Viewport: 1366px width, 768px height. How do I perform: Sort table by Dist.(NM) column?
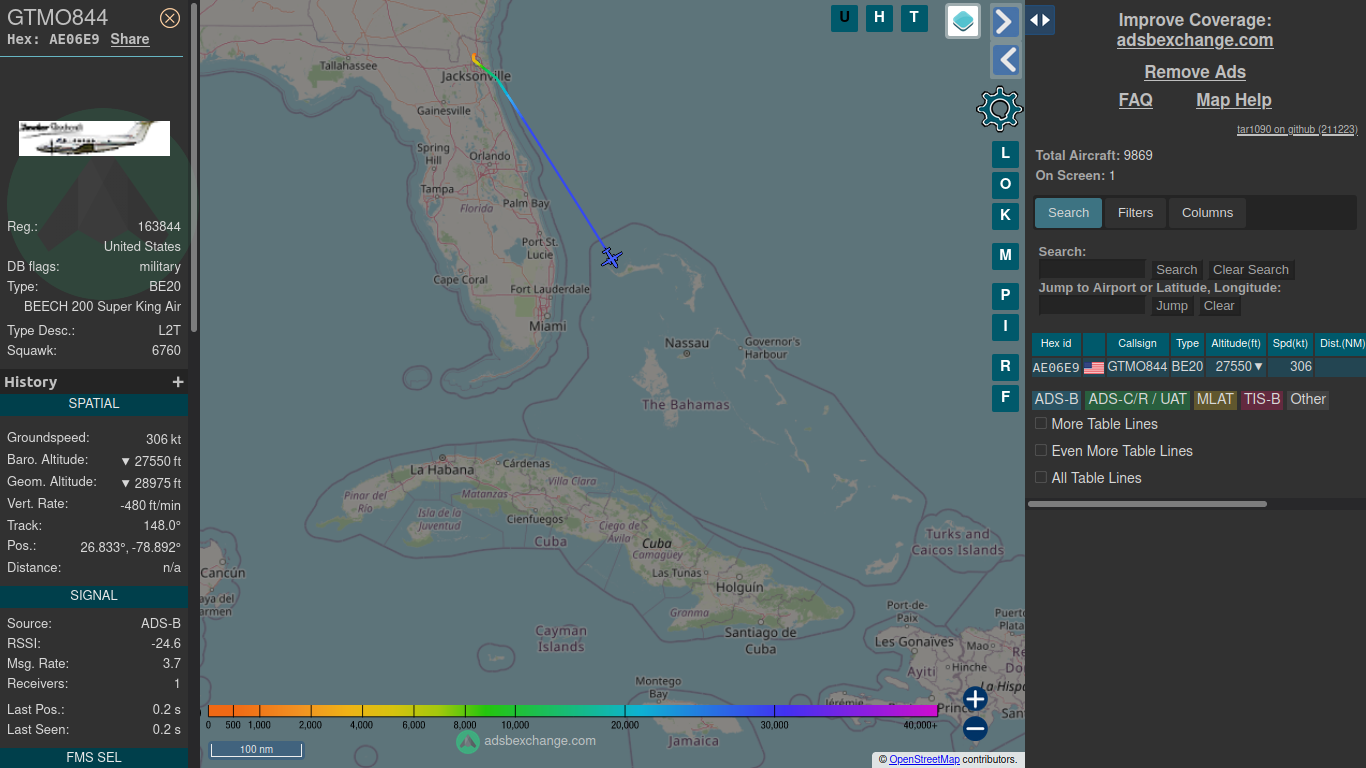coord(1341,344)
